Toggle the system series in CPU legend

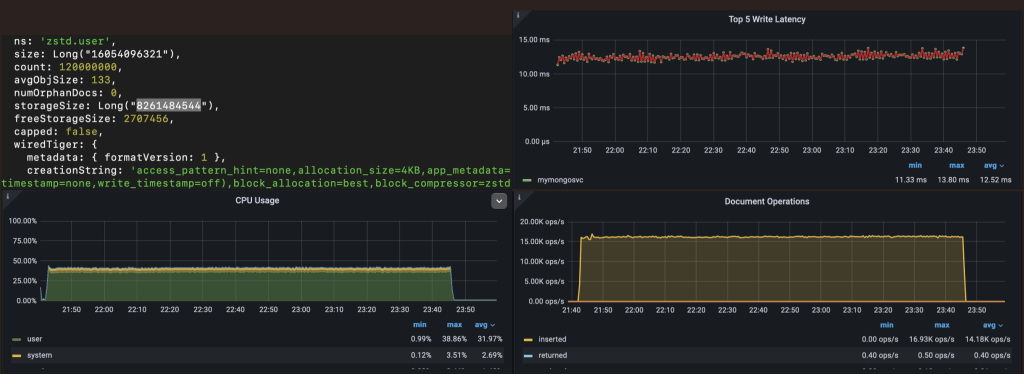pos(39,355)
